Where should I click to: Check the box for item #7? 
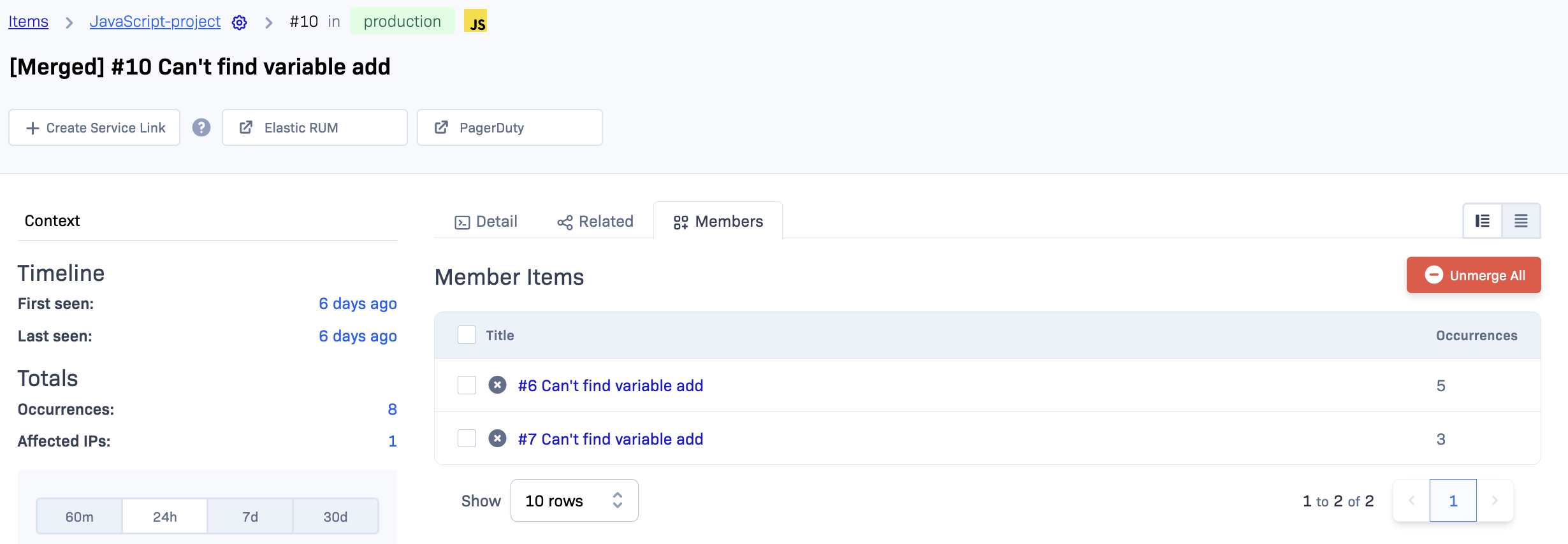point(467,439)
